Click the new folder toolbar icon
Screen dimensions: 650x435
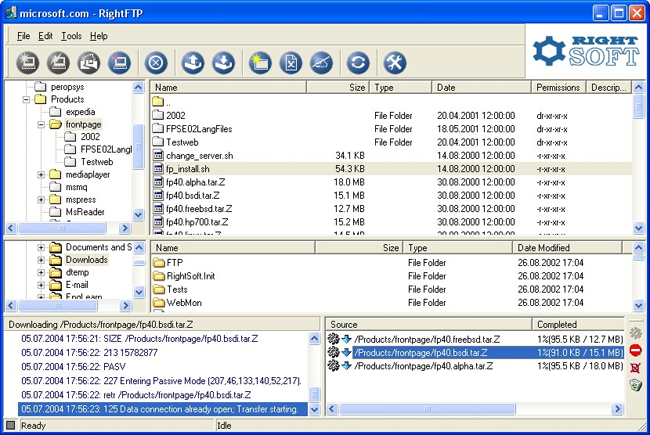coord(260,63)
